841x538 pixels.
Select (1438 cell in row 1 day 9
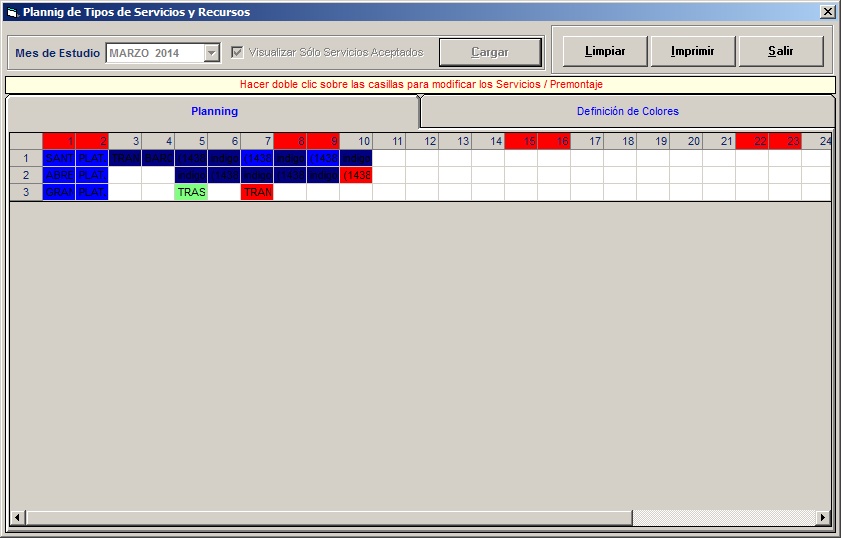point(323,158)
